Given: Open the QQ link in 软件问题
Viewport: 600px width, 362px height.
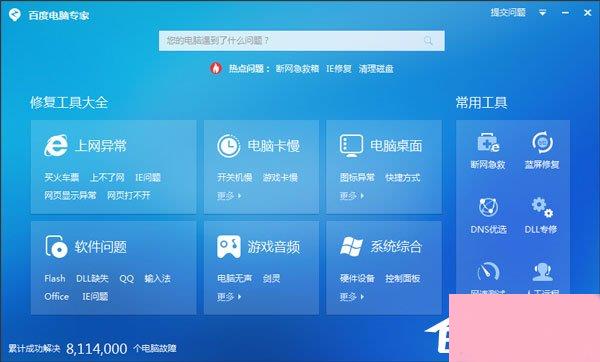Looking at the screenshot, I should [127, 279].
